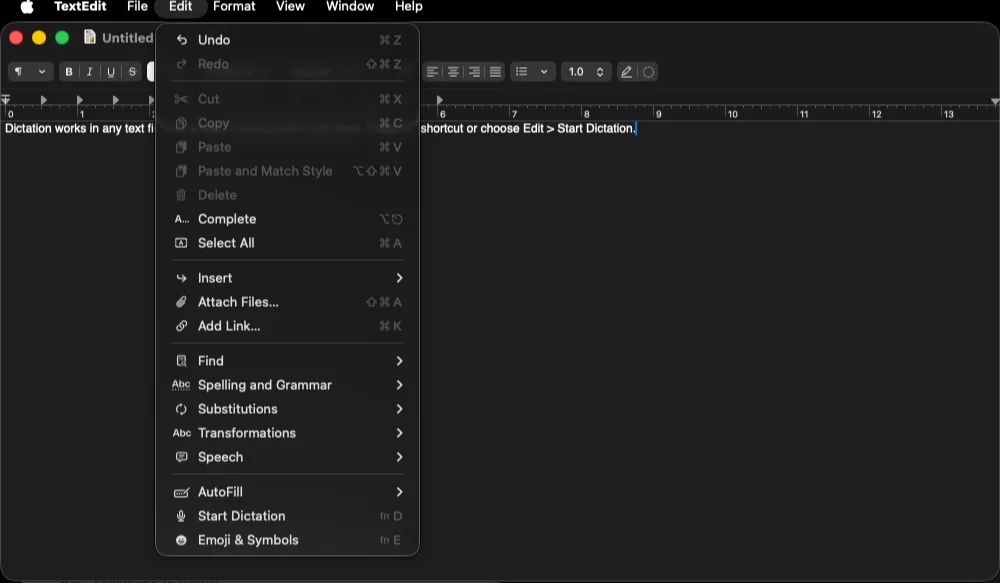Click the Undo arrow icon

pyautogui.click(x=181, y=40)
